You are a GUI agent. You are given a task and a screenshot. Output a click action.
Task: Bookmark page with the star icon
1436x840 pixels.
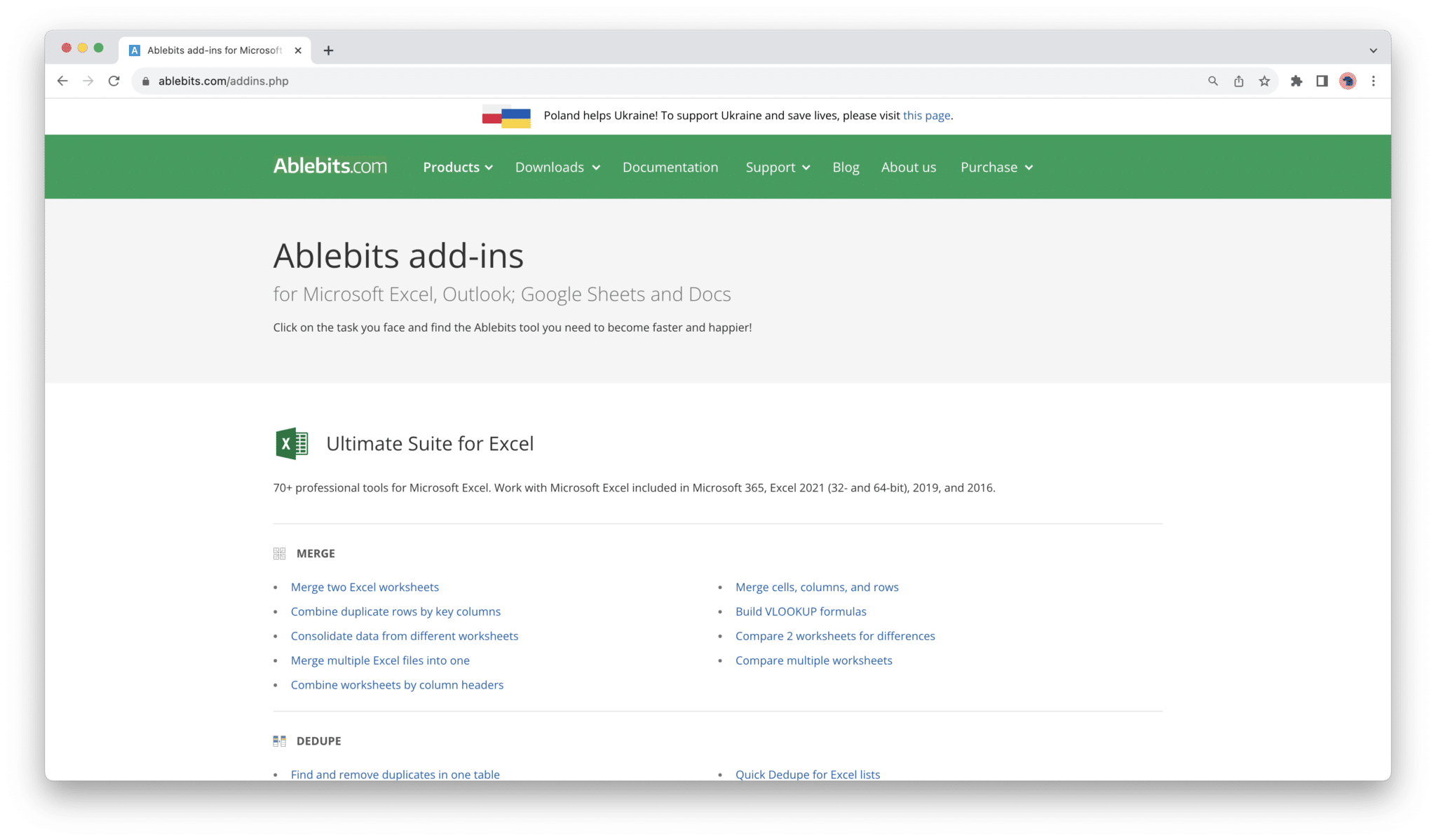pyautogui.click(x=1264, y=81)
